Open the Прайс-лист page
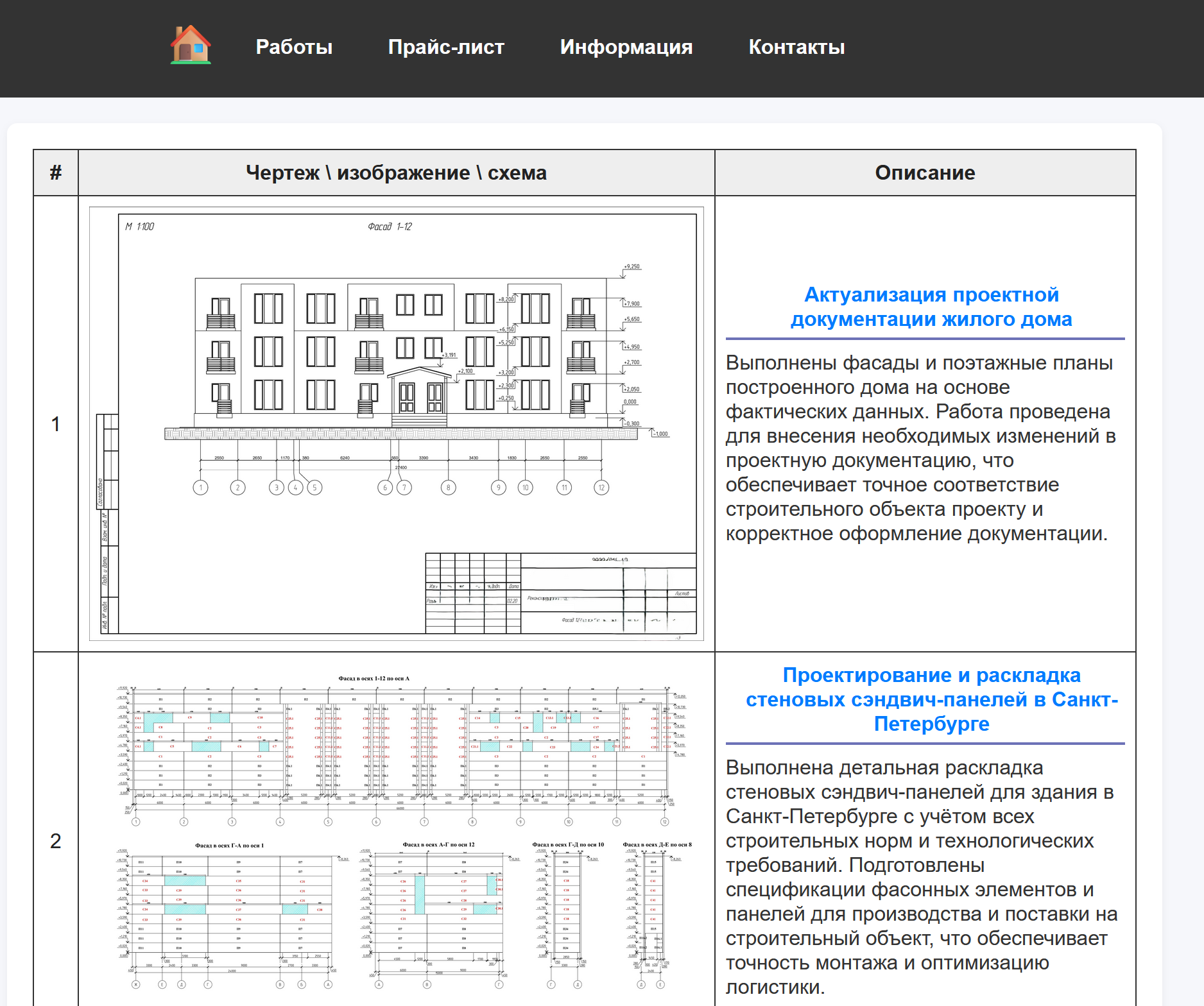1204x1006 pixels. click(446, 46)
